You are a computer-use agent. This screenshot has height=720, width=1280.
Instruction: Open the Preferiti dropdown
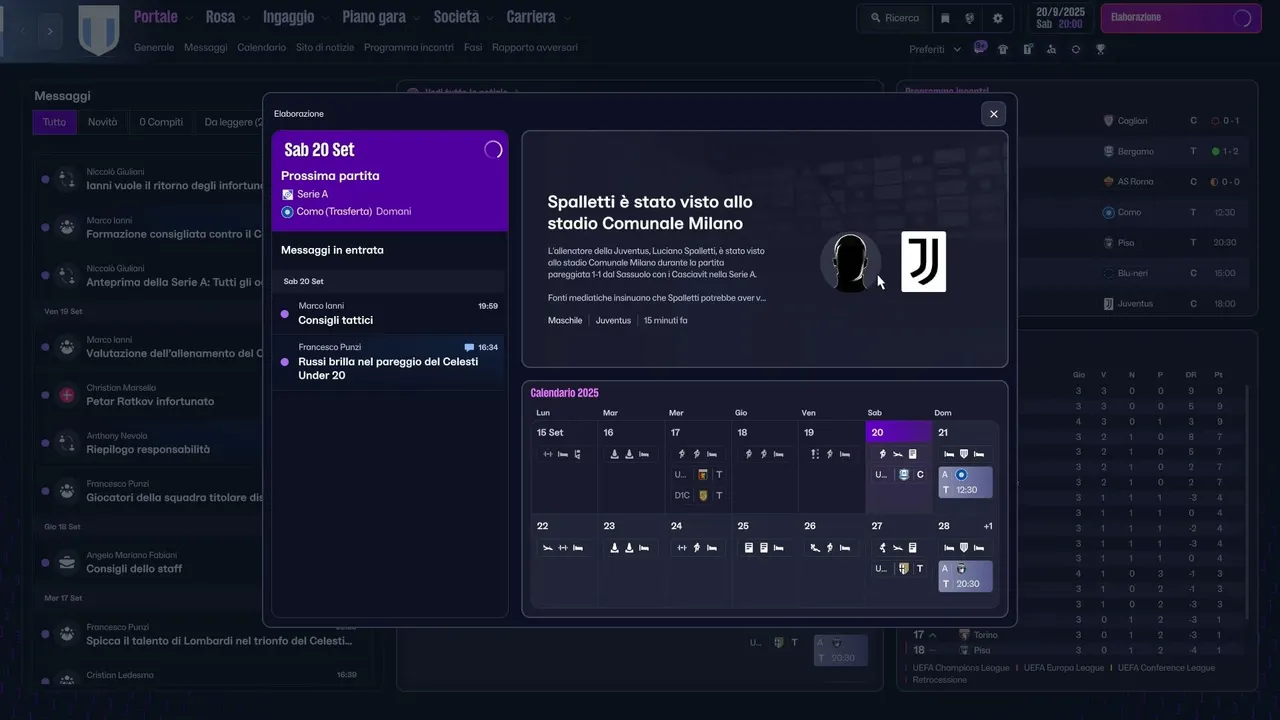click(935, 49)
